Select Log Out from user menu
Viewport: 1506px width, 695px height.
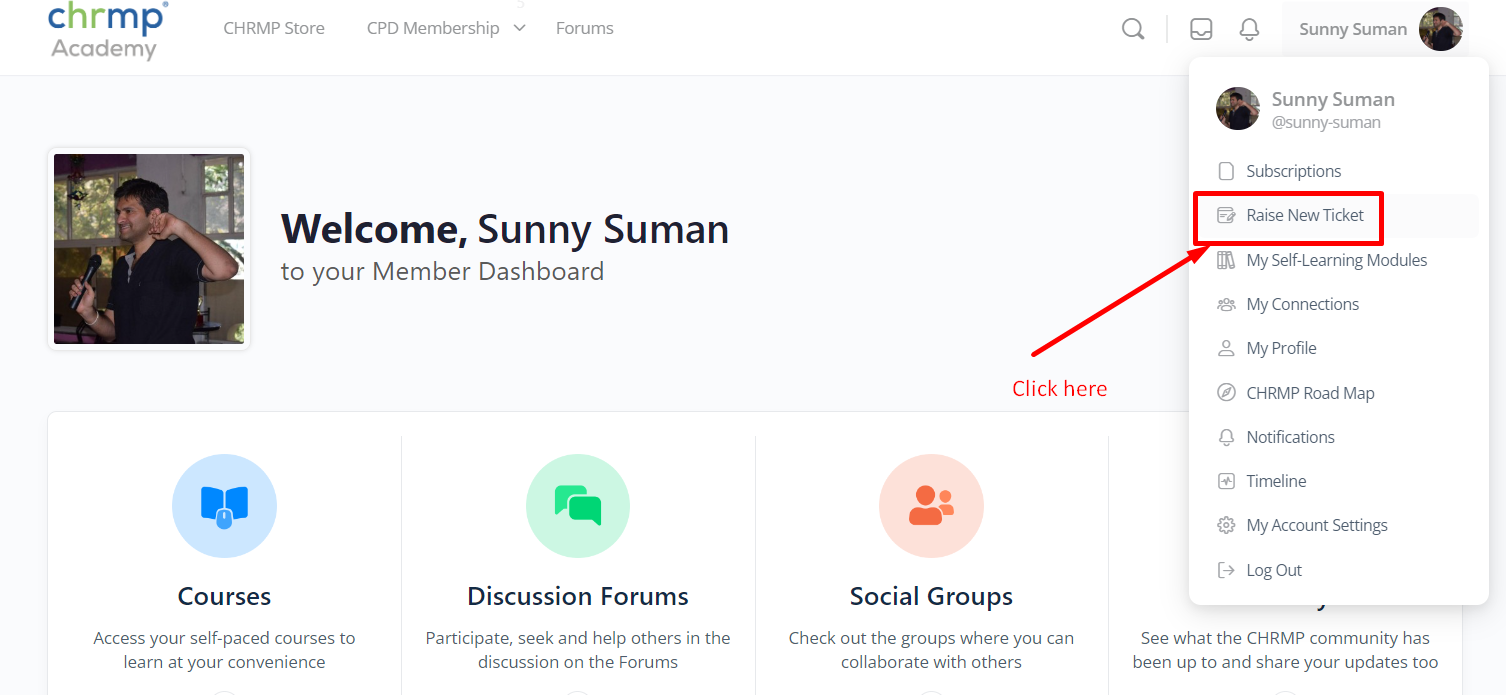click(x=1274, y=570)
